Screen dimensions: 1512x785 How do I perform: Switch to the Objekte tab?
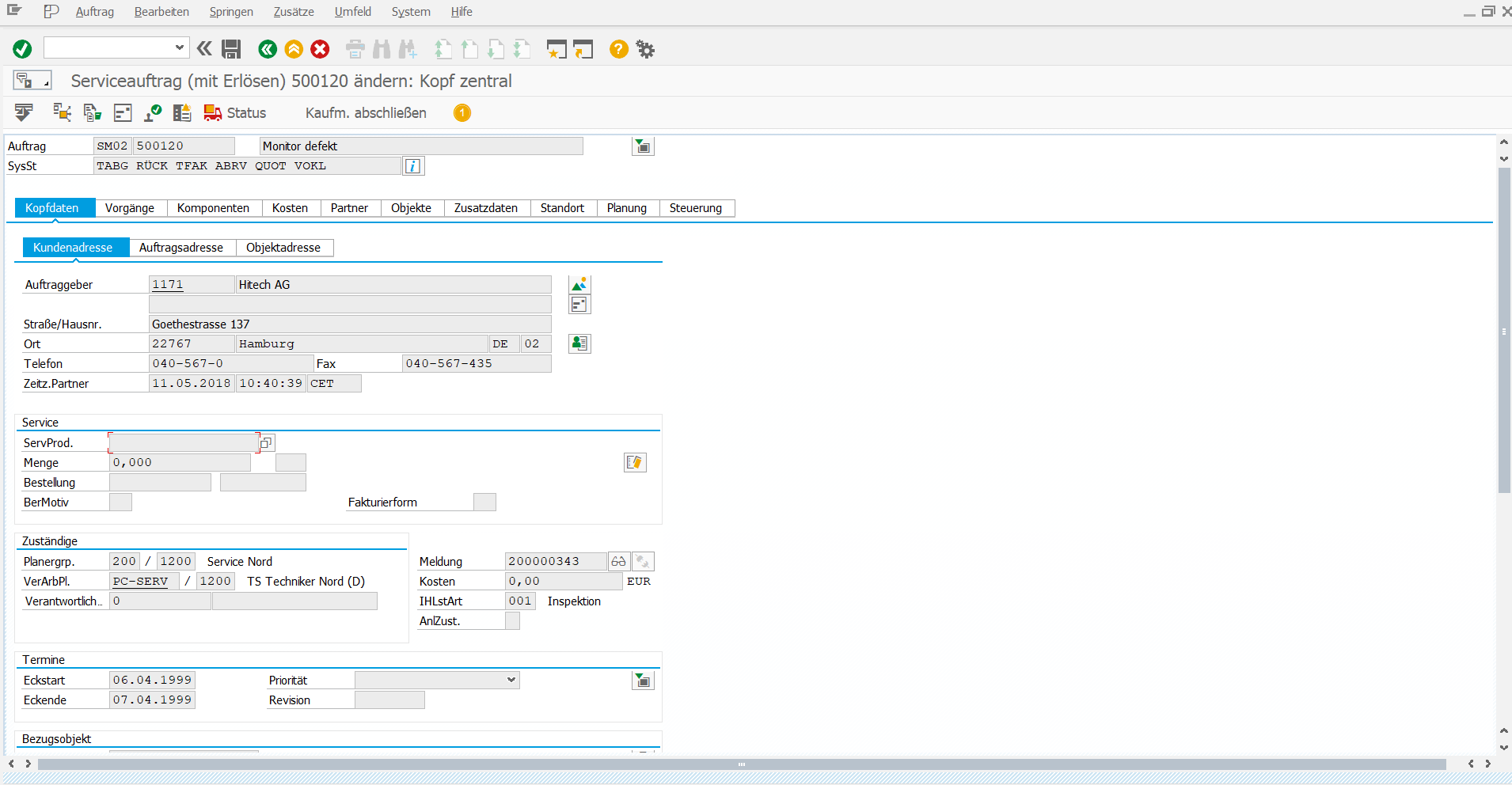click(411, 208)
